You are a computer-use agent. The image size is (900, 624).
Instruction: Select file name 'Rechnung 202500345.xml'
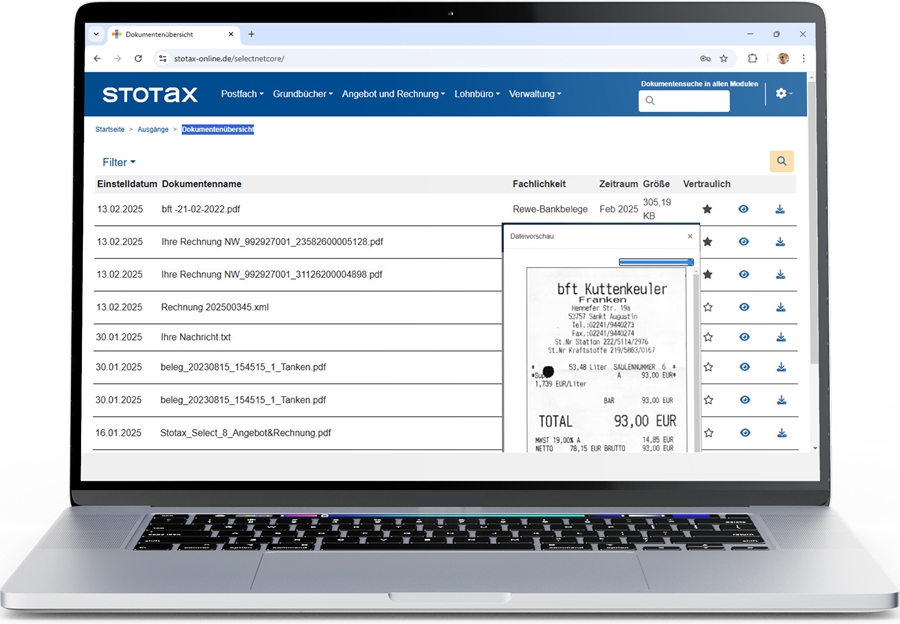pos(215,307)
